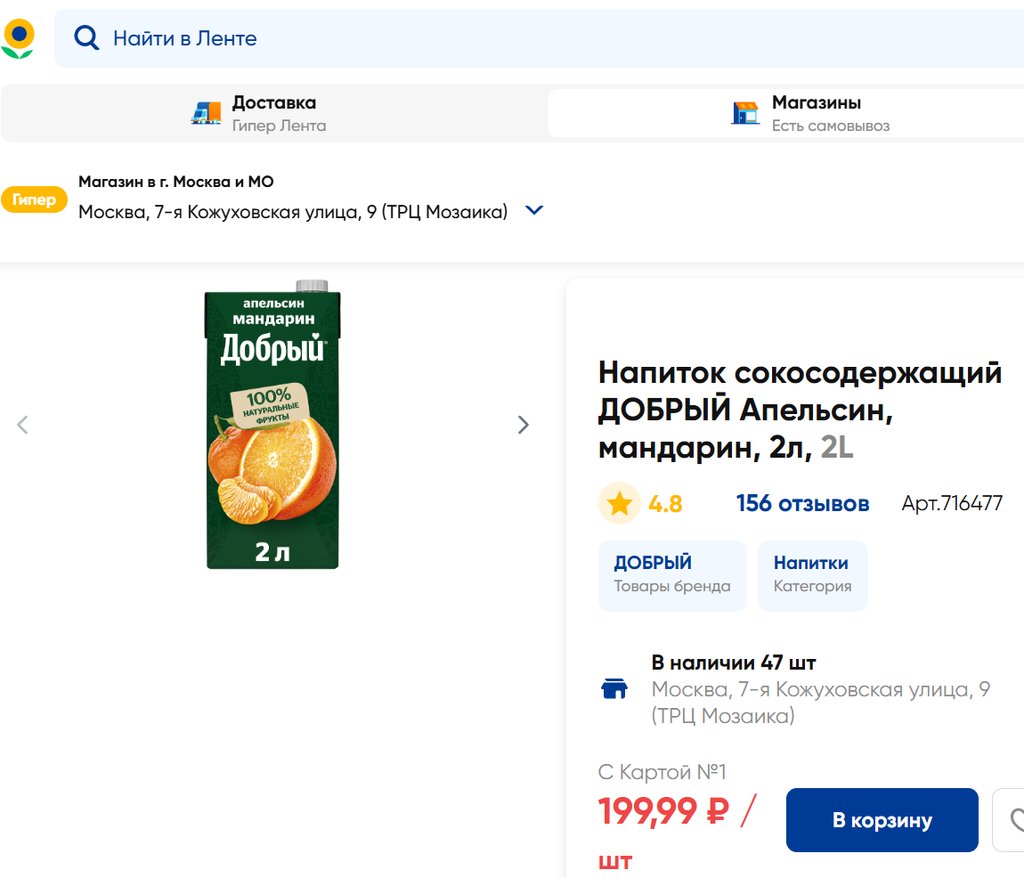This screenshot has height=878, width=1024.
Task: Show next product image
Action: coord(523,425)
